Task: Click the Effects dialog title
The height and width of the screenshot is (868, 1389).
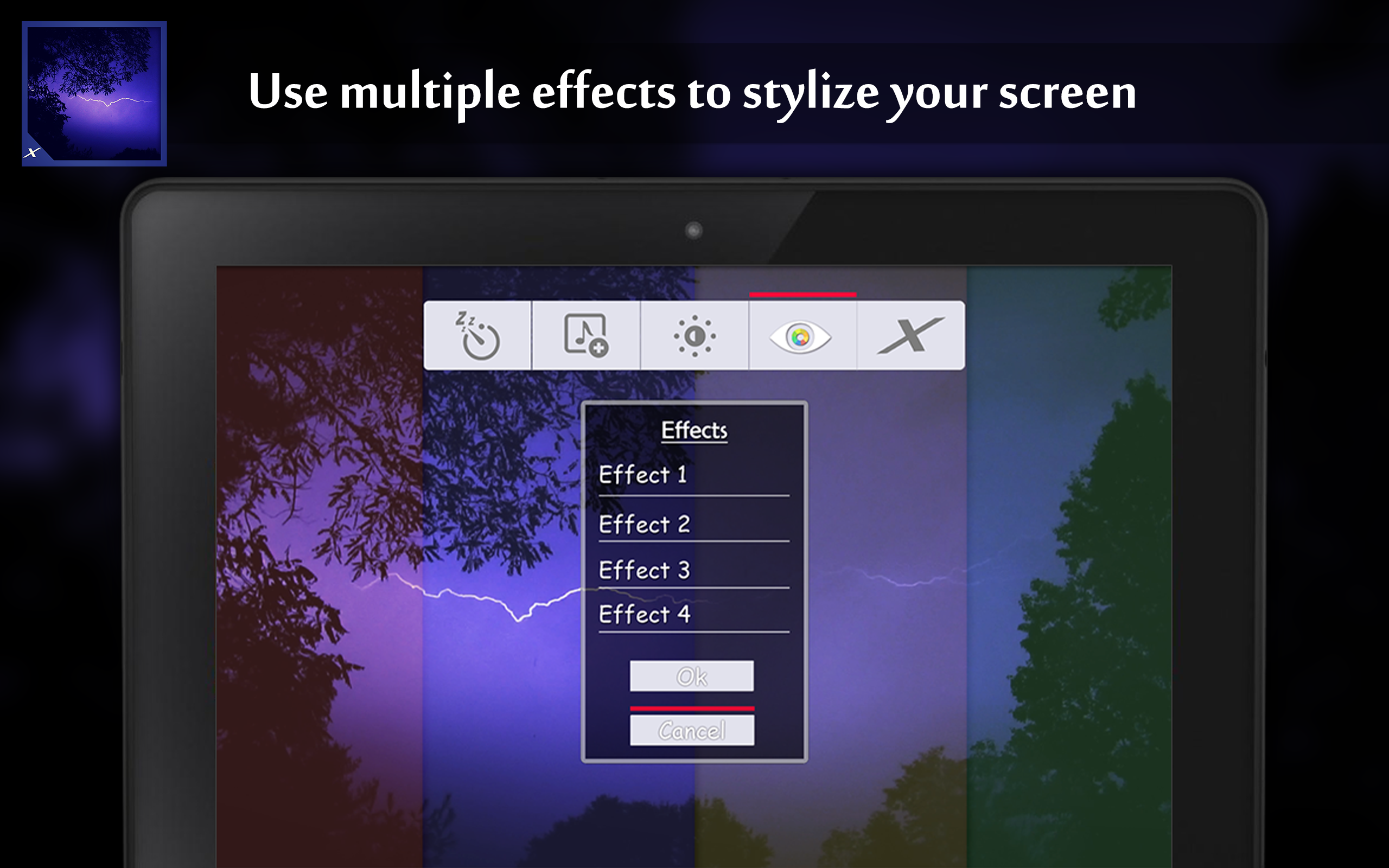Action: coord(694,431)
